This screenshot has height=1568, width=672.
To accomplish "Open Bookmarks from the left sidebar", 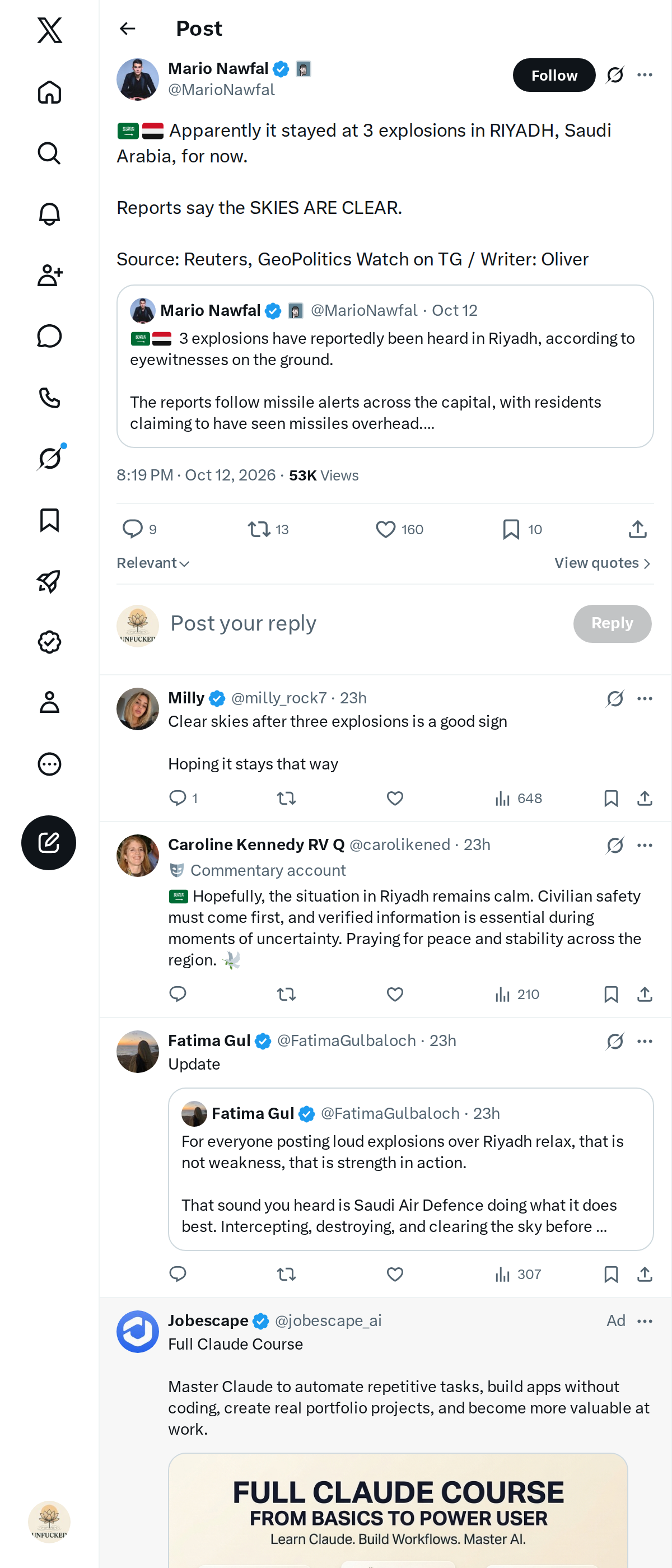I will (x=49, y=520).
